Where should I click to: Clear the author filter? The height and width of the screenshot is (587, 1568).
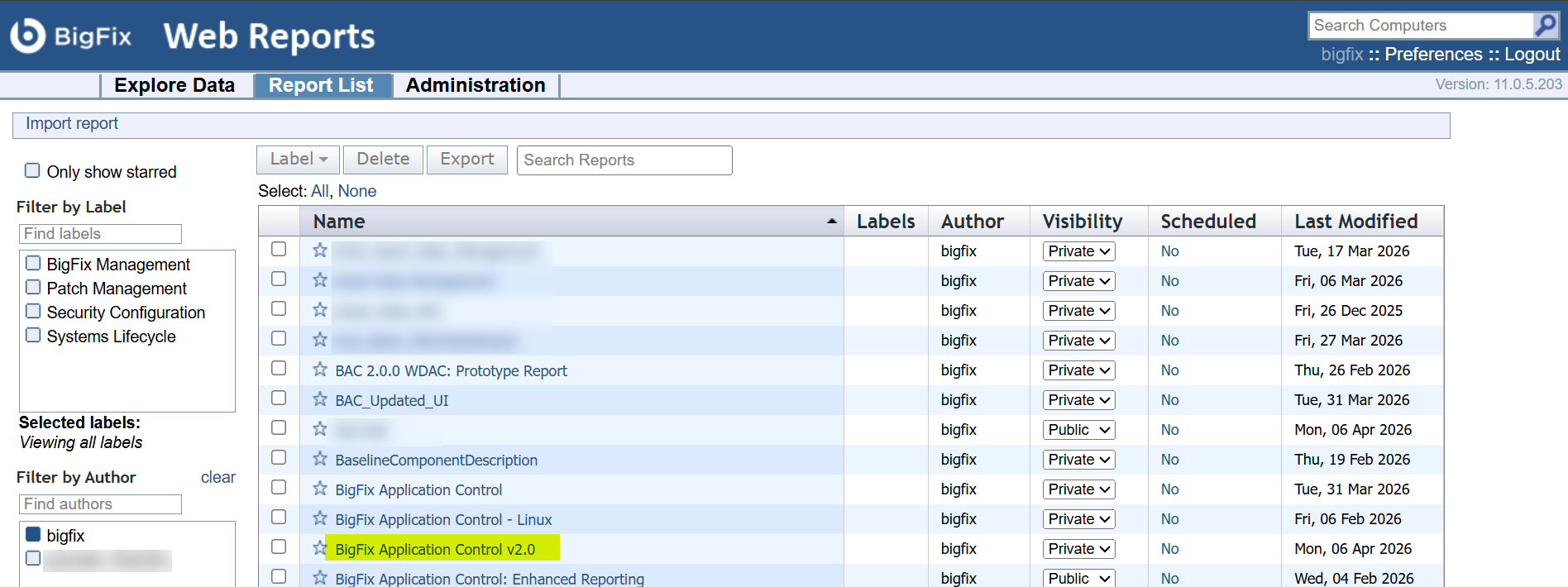[218, 477]
